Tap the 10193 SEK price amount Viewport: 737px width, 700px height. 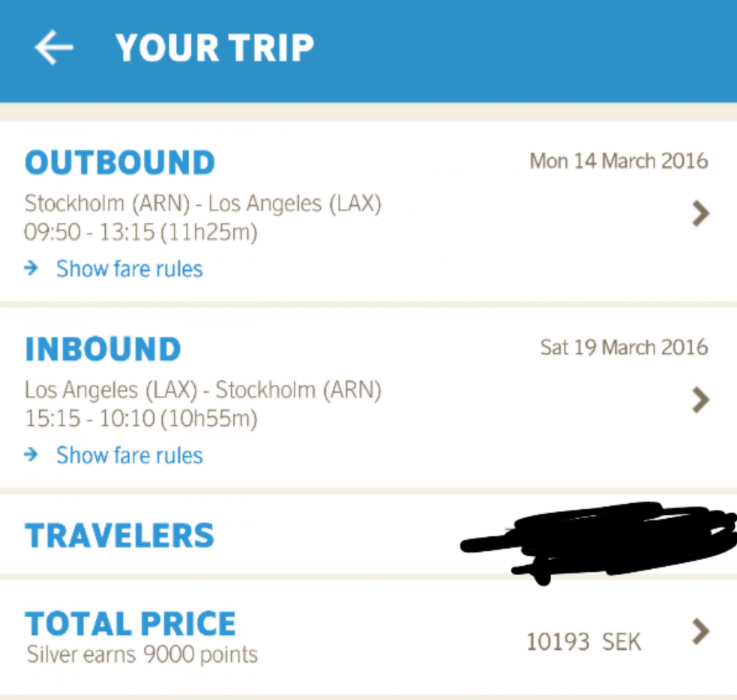click(584, 641)
